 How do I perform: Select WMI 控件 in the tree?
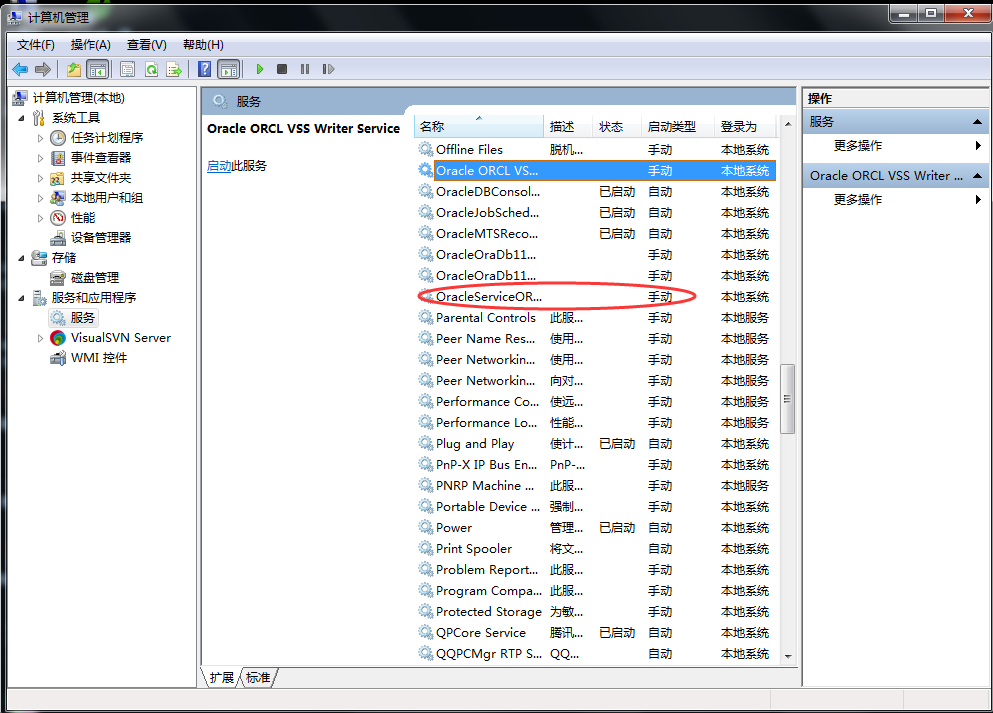[x=99, y=358]
